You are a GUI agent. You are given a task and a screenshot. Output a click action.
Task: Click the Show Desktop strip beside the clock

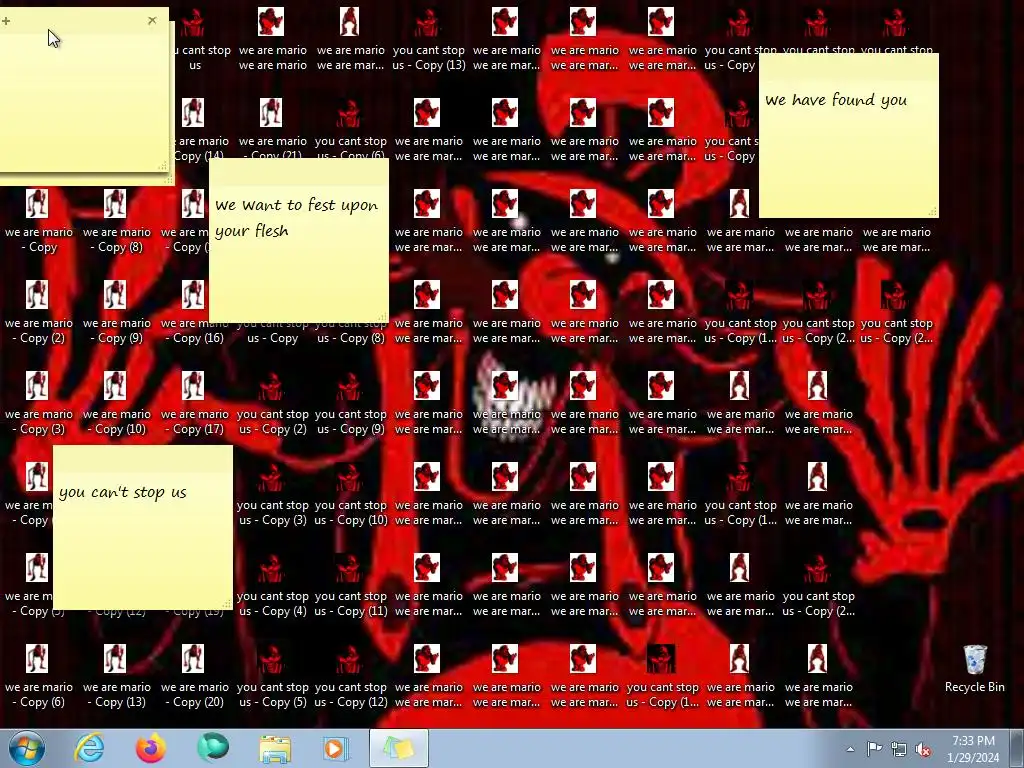pos(1017,748)
